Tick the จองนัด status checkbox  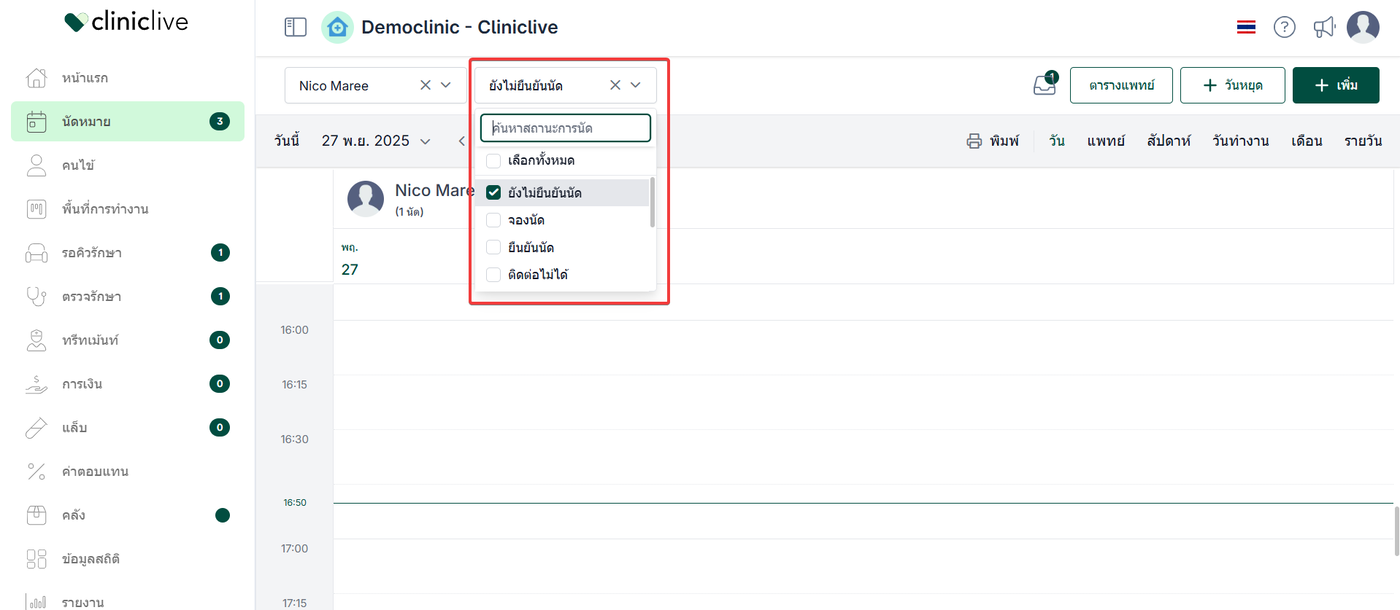tap(493, 220)
